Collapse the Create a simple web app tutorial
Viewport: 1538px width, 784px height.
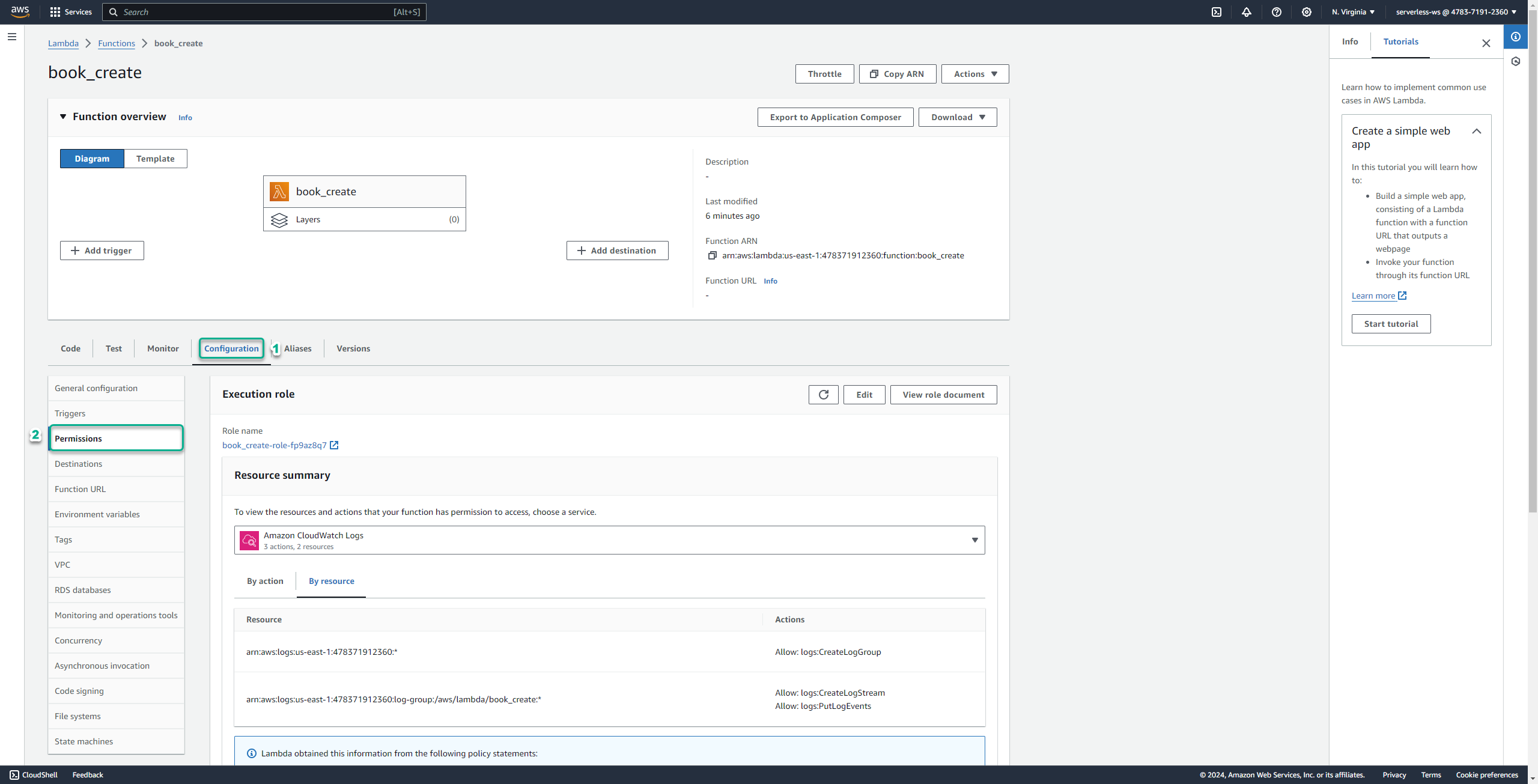coord(1476,131)
